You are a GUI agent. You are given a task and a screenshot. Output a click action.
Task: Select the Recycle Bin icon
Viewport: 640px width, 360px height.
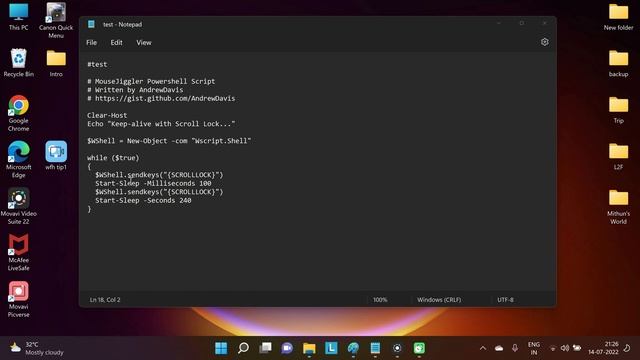(x=19, y=62)
